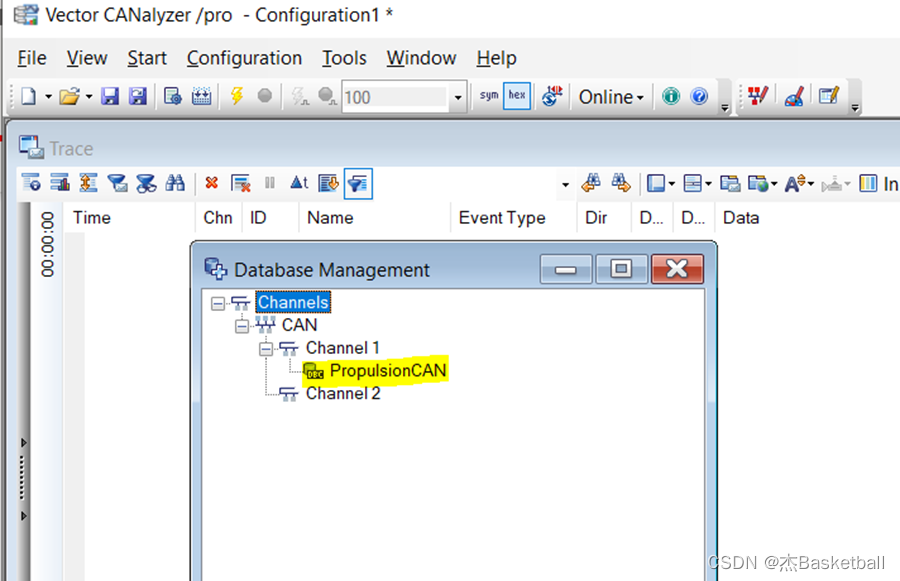The height and width of the screenshot is (581, 900).
Task: Open the New configuration dropdown arrow
Action: (49, 96)
